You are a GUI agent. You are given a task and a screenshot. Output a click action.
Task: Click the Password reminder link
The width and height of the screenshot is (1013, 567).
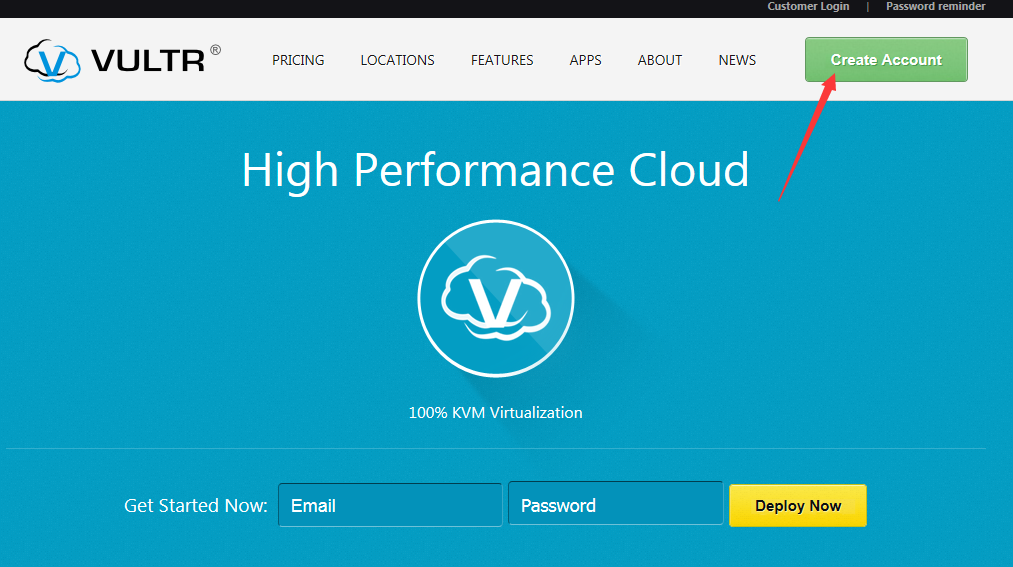pos(935,7)
